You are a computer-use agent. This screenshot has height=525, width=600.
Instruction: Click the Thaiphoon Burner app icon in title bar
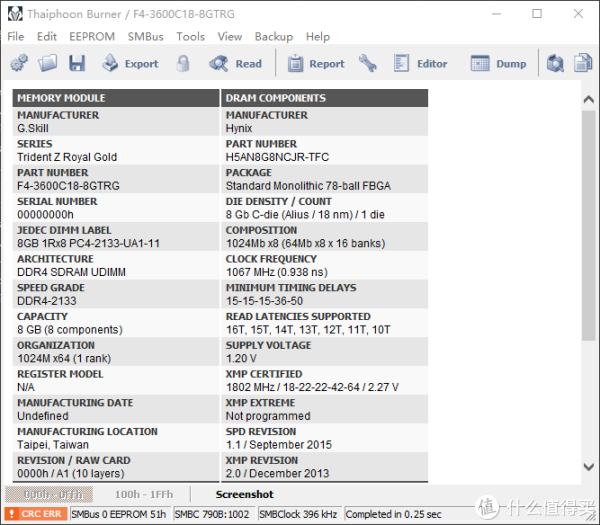[x=15, y=14]
